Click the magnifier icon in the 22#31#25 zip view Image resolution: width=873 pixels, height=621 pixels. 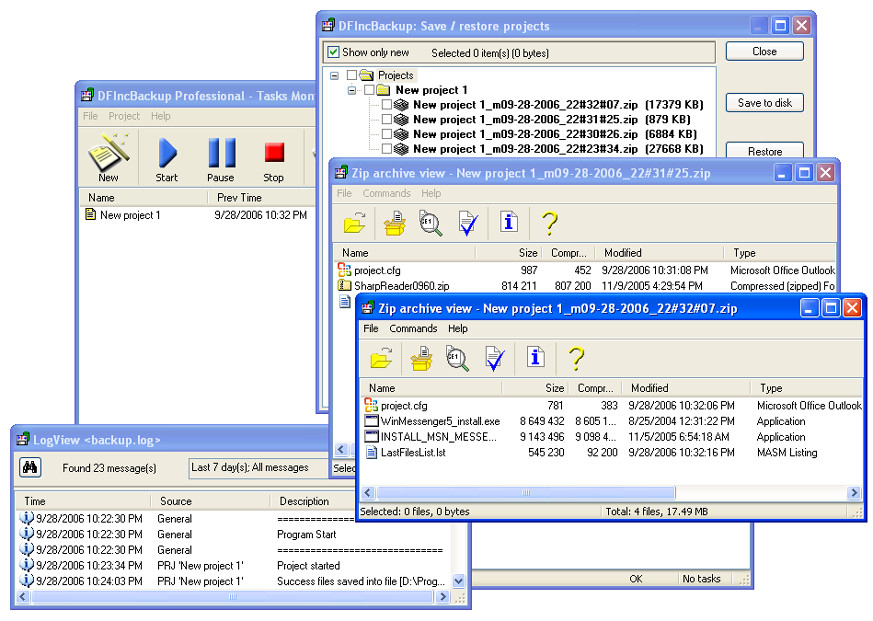click(x=430, y=223)
